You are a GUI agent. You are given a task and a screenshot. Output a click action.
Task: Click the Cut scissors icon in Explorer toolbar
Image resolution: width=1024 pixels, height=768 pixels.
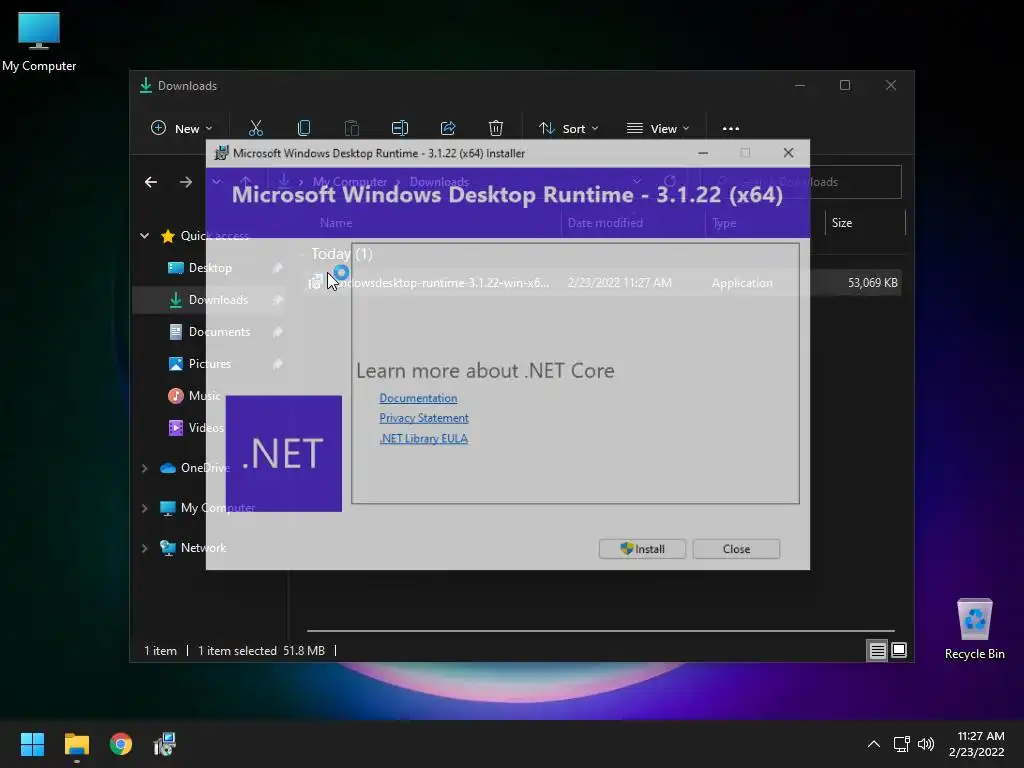256,129
